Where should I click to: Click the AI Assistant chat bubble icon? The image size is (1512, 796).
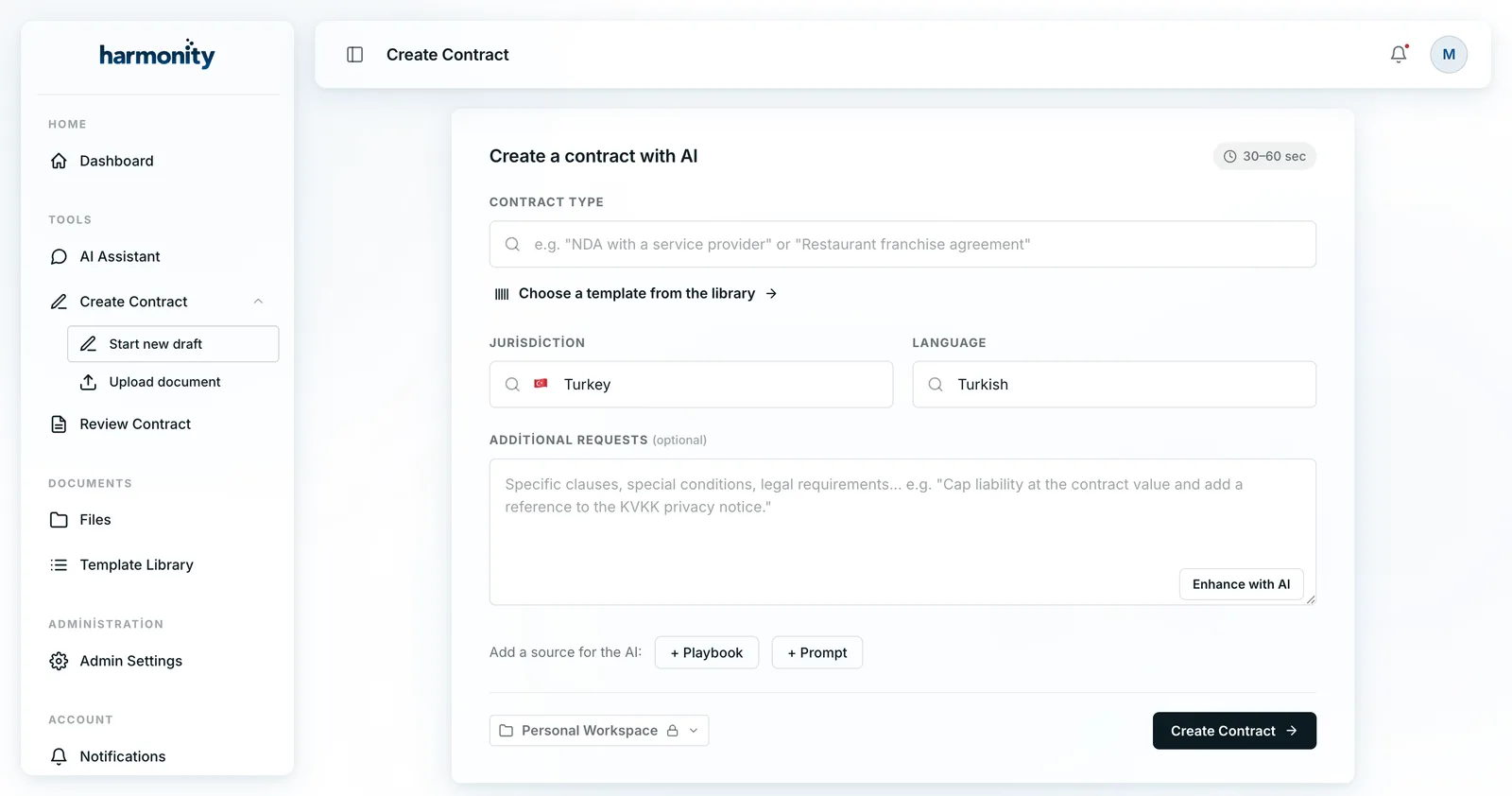click(59, 256)
